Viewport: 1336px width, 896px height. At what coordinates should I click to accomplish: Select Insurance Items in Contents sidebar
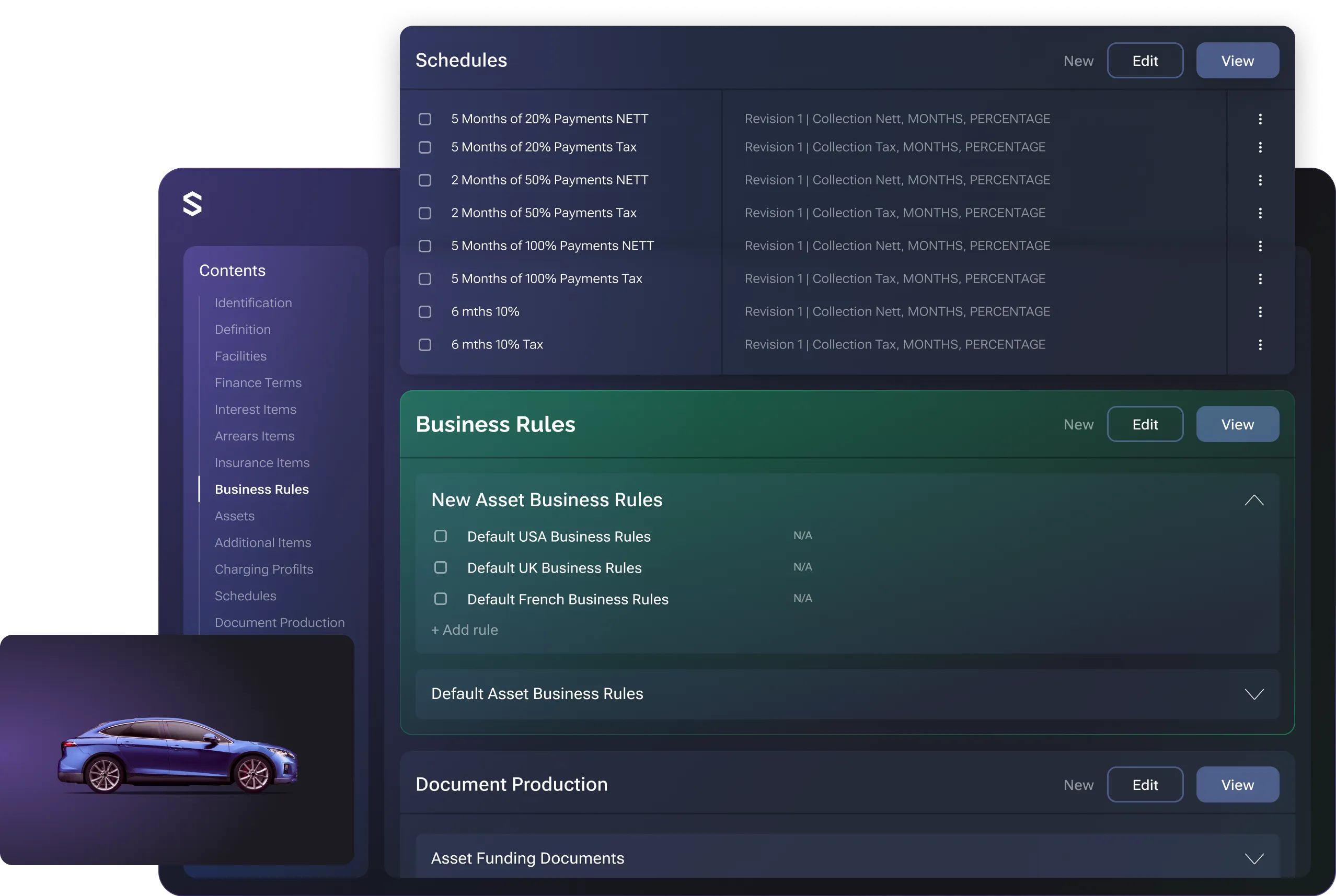tap(262, 463)
